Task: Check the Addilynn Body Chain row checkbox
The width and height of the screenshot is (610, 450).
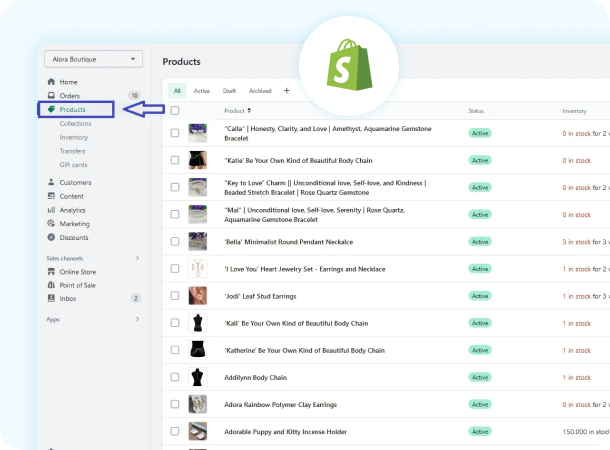Action: [175, 377]
